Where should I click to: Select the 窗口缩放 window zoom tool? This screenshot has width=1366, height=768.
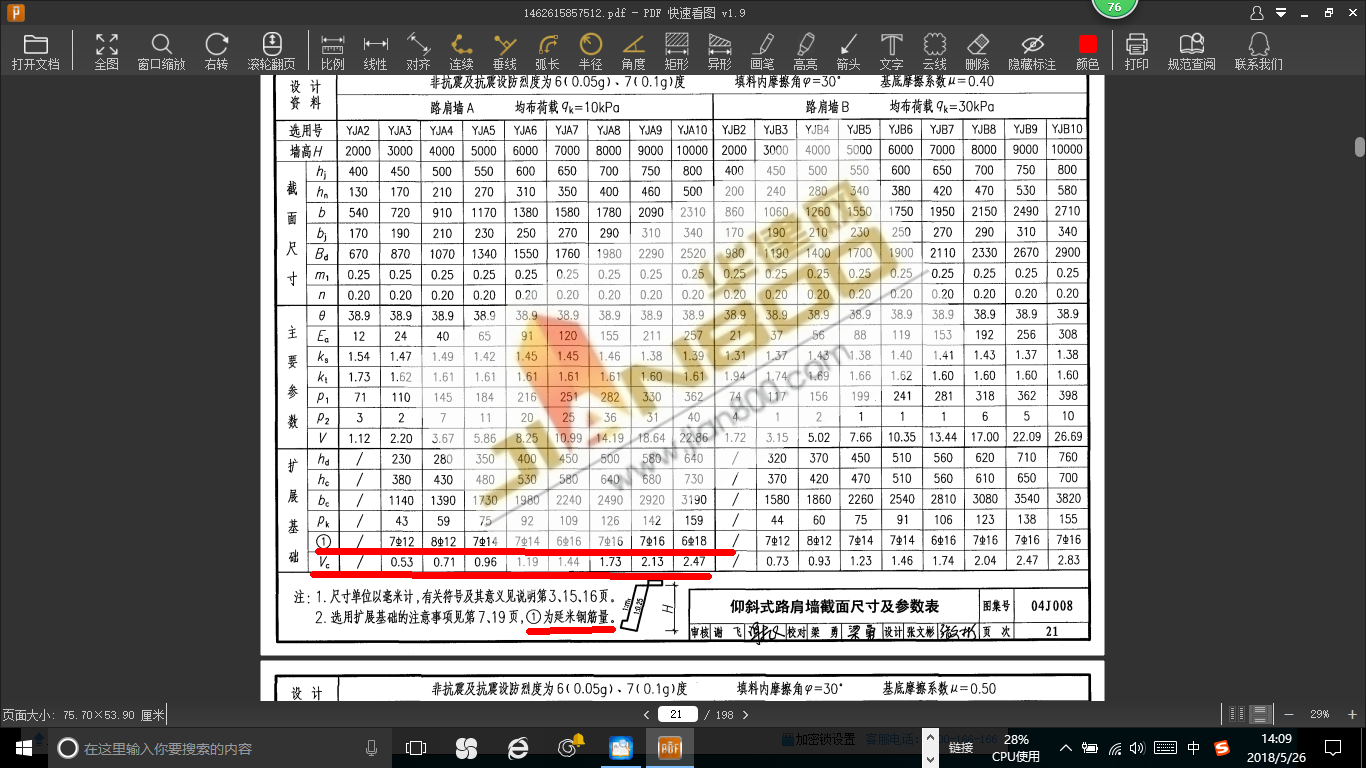[161, 52]
